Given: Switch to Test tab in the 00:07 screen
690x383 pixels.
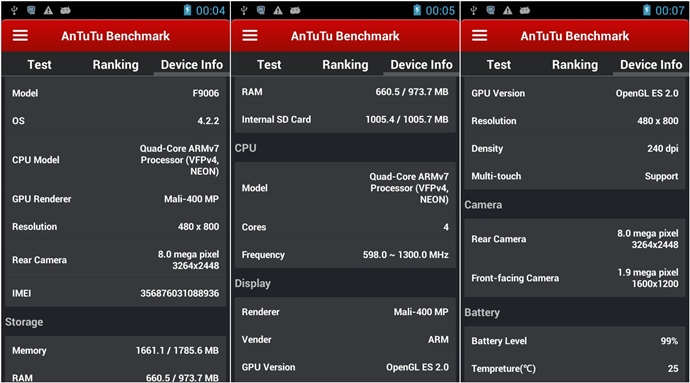Looking at the screenshot, I should 499,65.
